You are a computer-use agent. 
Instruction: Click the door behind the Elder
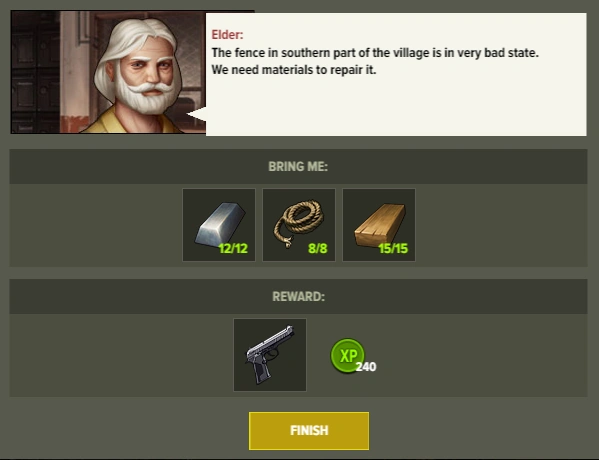(x=35, y=72)
